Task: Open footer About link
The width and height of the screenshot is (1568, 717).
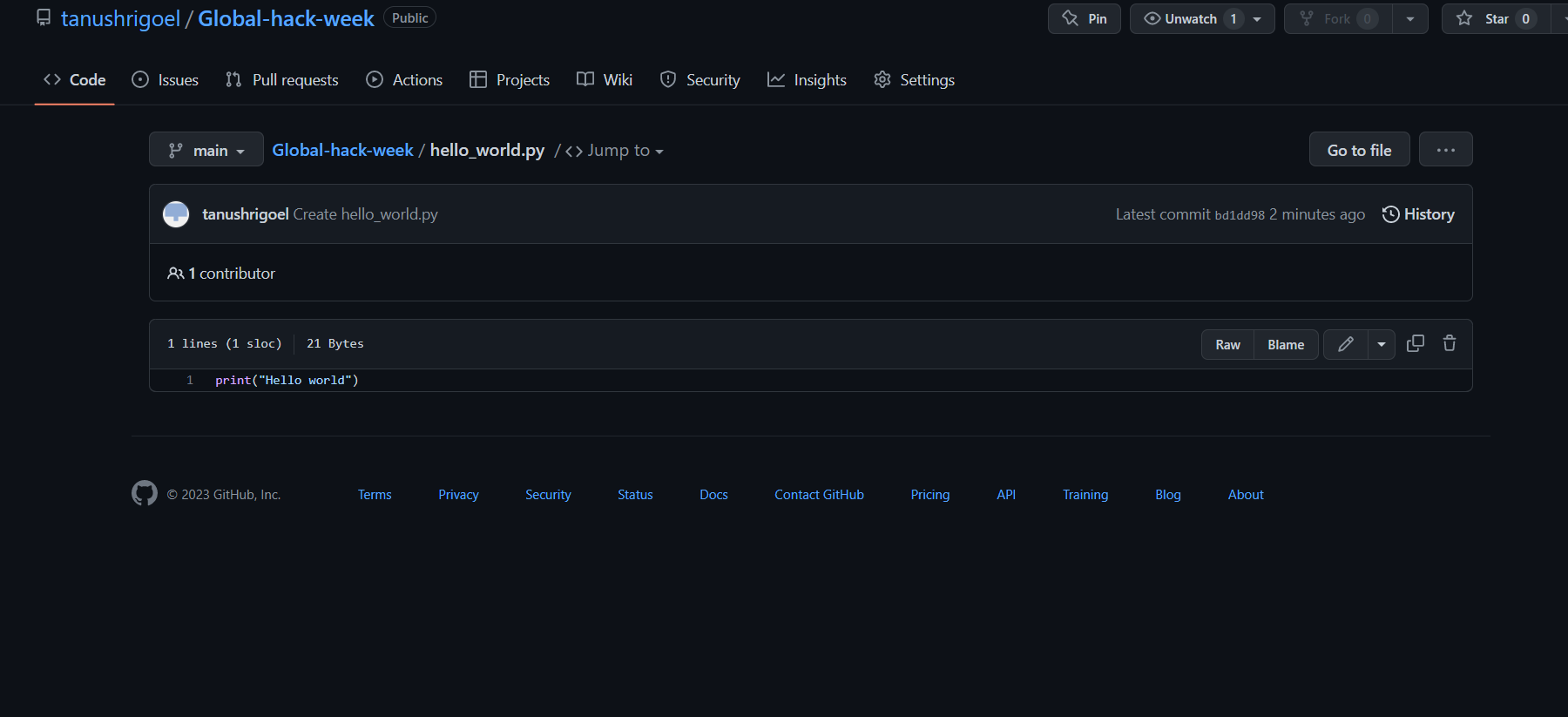Action: click(1246, 494)
